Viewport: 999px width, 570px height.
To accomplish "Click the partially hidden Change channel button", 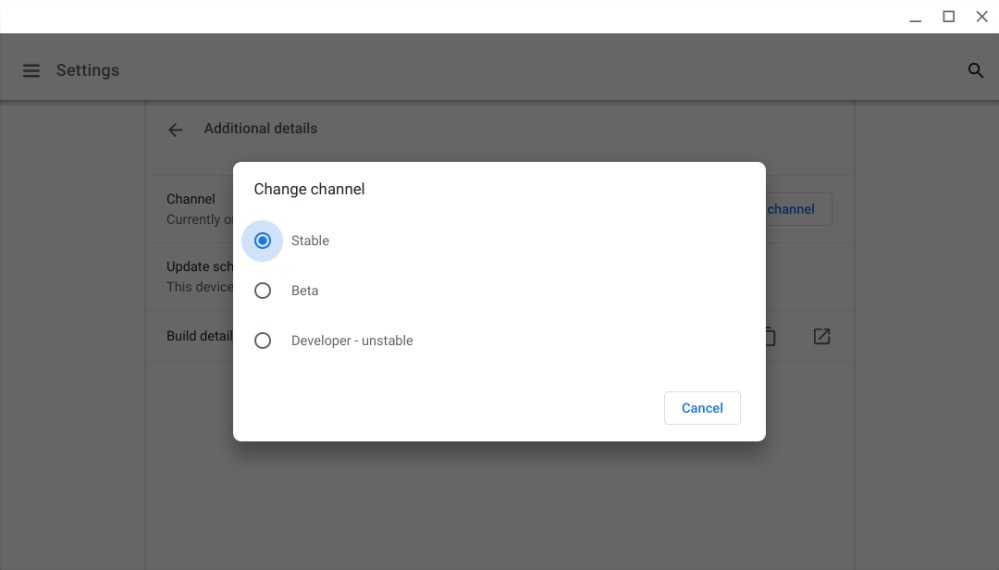I will tap(797, 210).
